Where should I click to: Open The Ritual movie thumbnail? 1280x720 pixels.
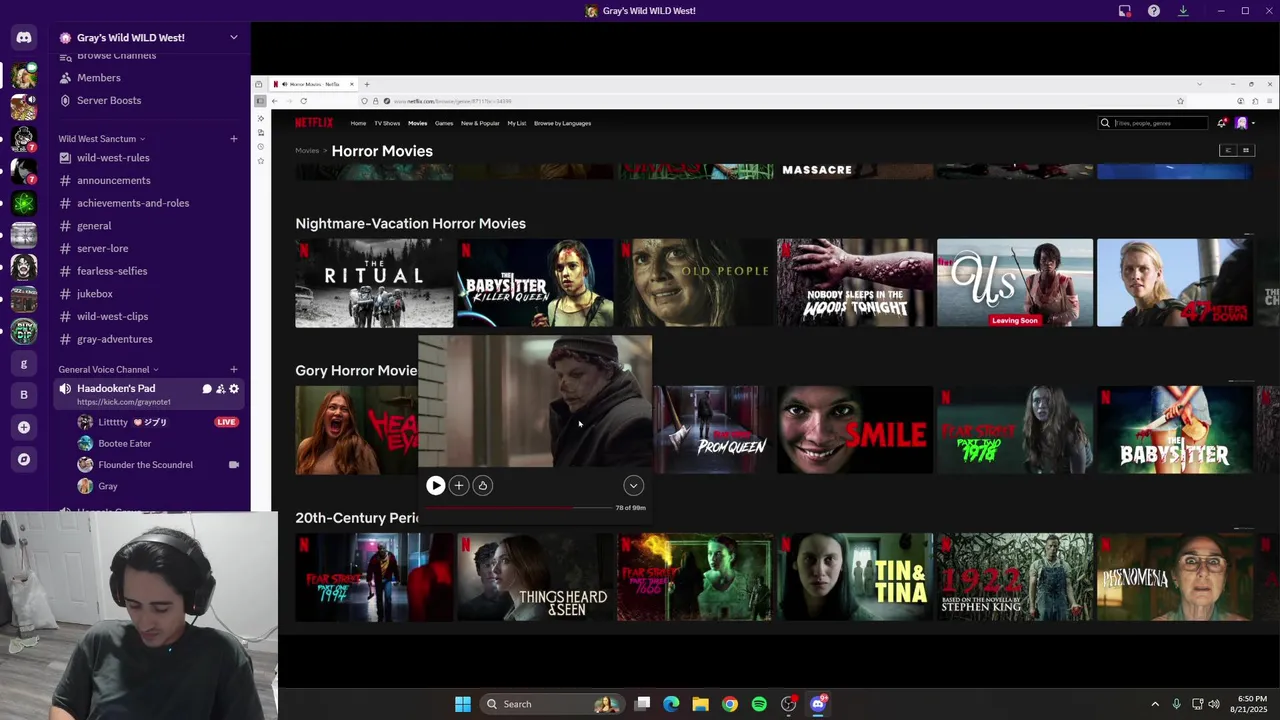[374, 283]
